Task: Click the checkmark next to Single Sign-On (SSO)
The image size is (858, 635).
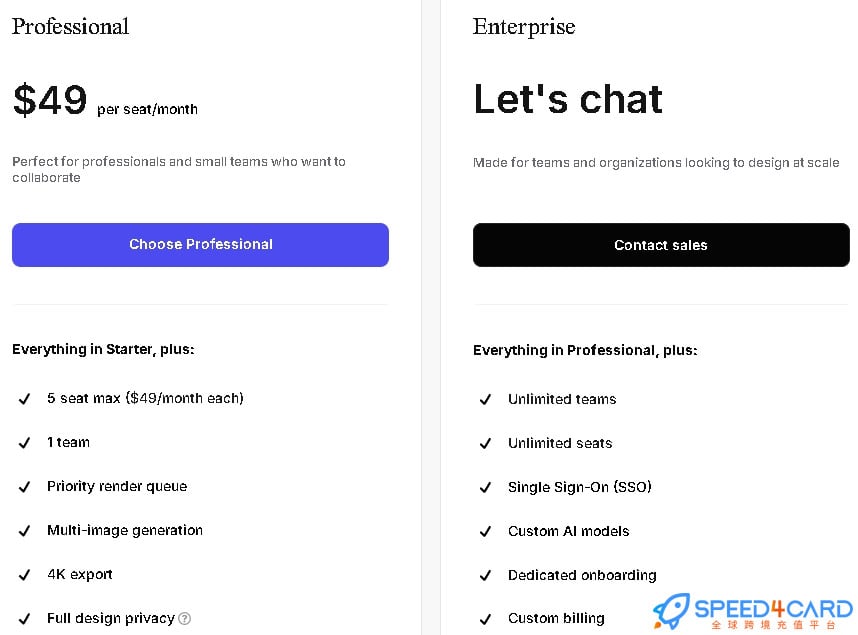Action: coord(485,487)
